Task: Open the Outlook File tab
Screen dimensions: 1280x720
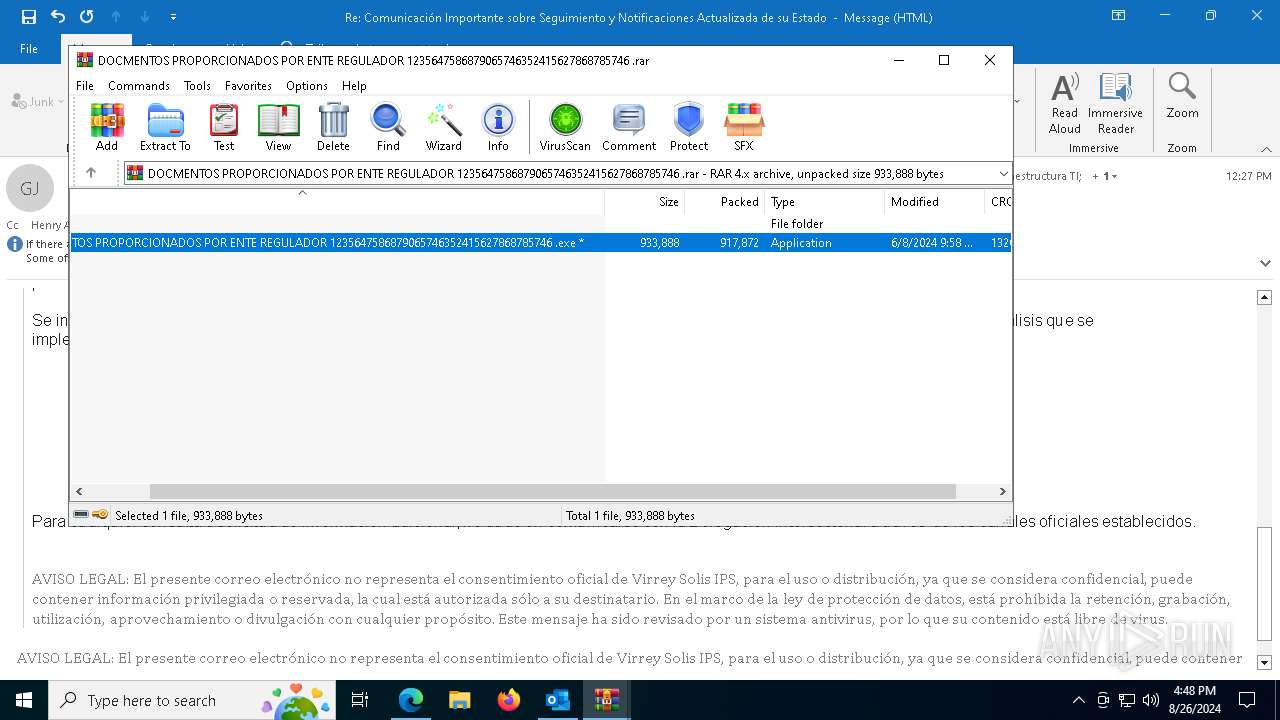Action: click(29, 48)
